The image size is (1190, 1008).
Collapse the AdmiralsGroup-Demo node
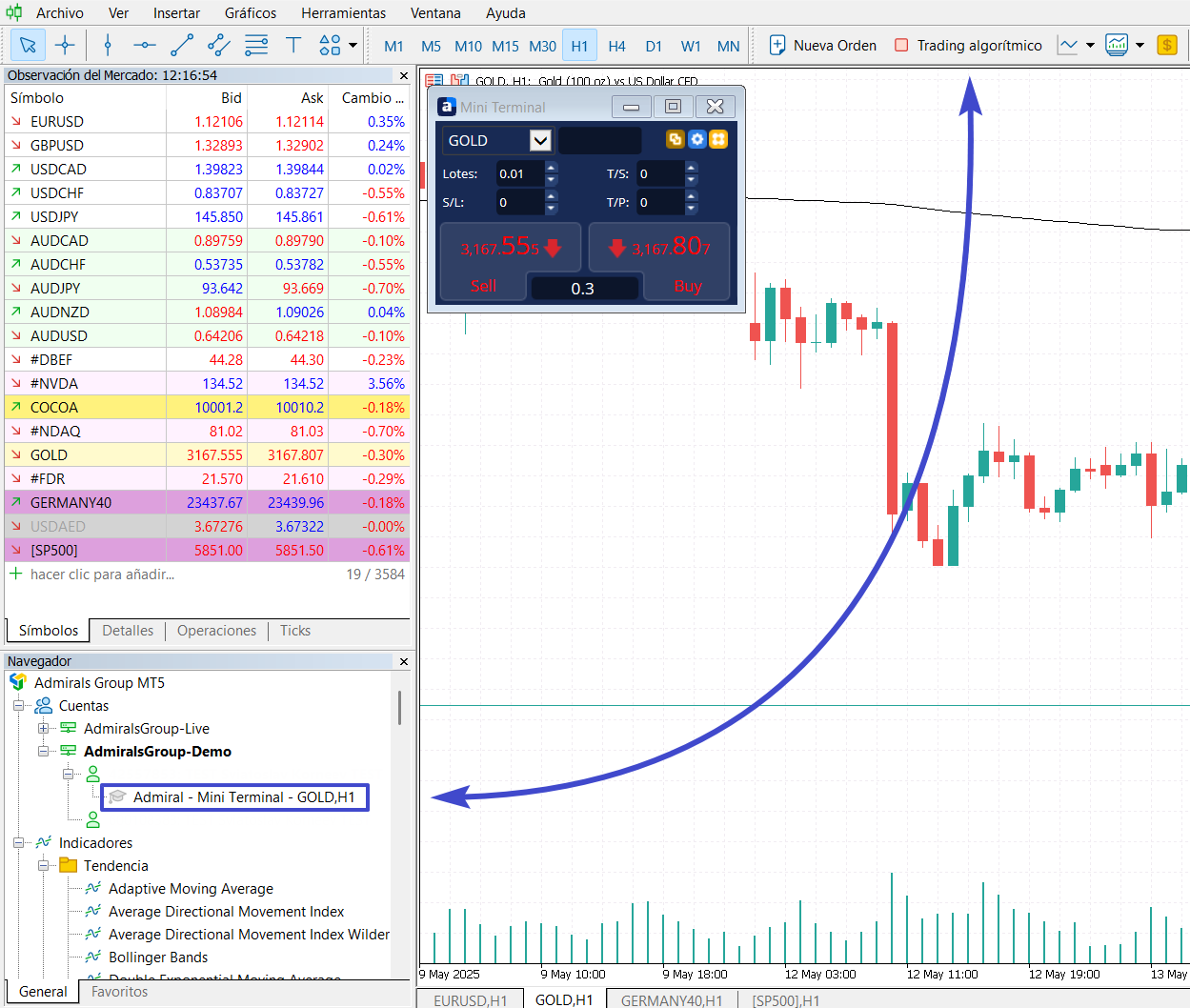(43, 751)
